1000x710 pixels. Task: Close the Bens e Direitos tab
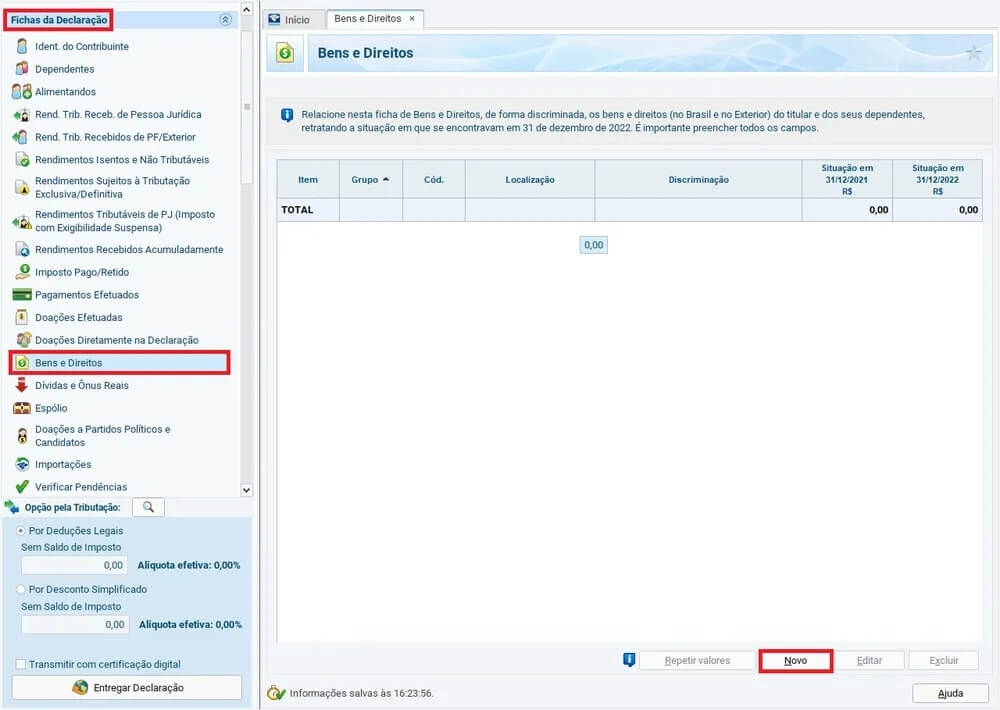click(x=413, y=18)
